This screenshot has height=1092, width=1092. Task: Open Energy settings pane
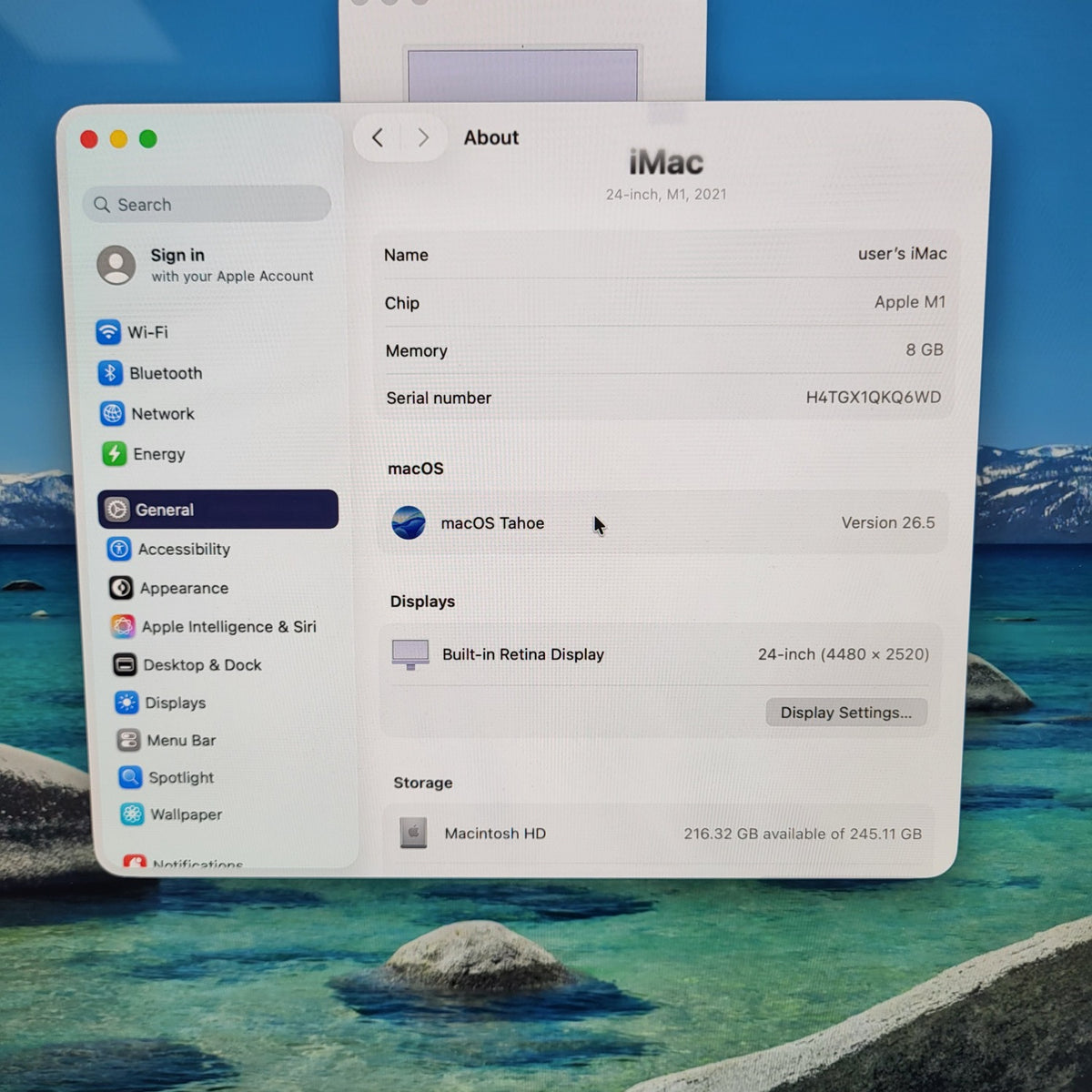pyautogui.click(x=144, y=453)
